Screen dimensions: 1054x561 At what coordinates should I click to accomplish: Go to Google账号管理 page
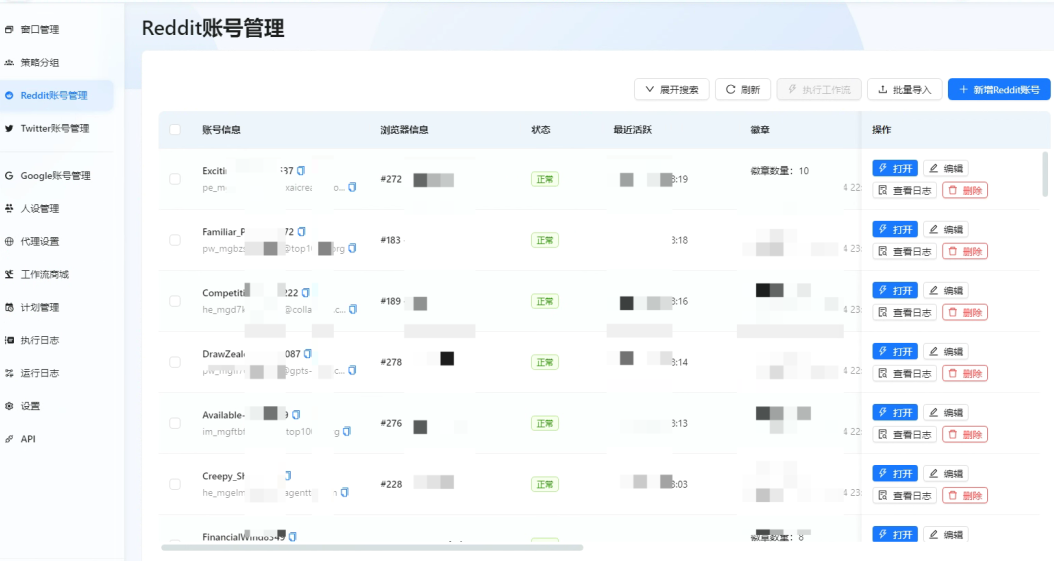55,175
